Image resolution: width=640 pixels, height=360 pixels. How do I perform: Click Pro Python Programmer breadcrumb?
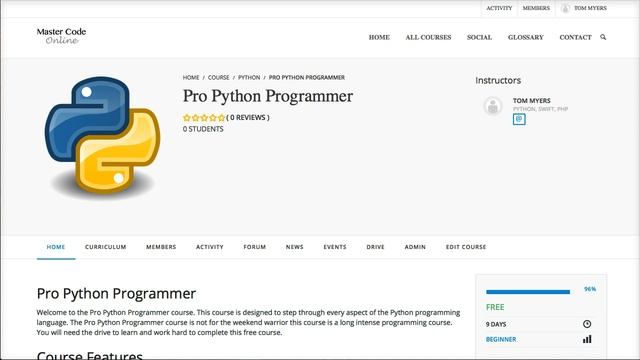pos(307,78)
